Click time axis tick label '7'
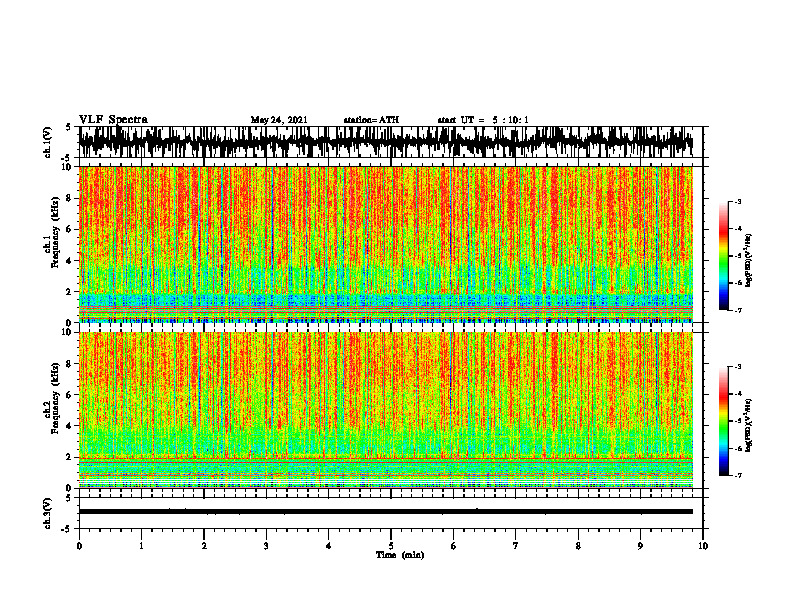The height and width of the screenshot is (612, 792). (516, 546)
